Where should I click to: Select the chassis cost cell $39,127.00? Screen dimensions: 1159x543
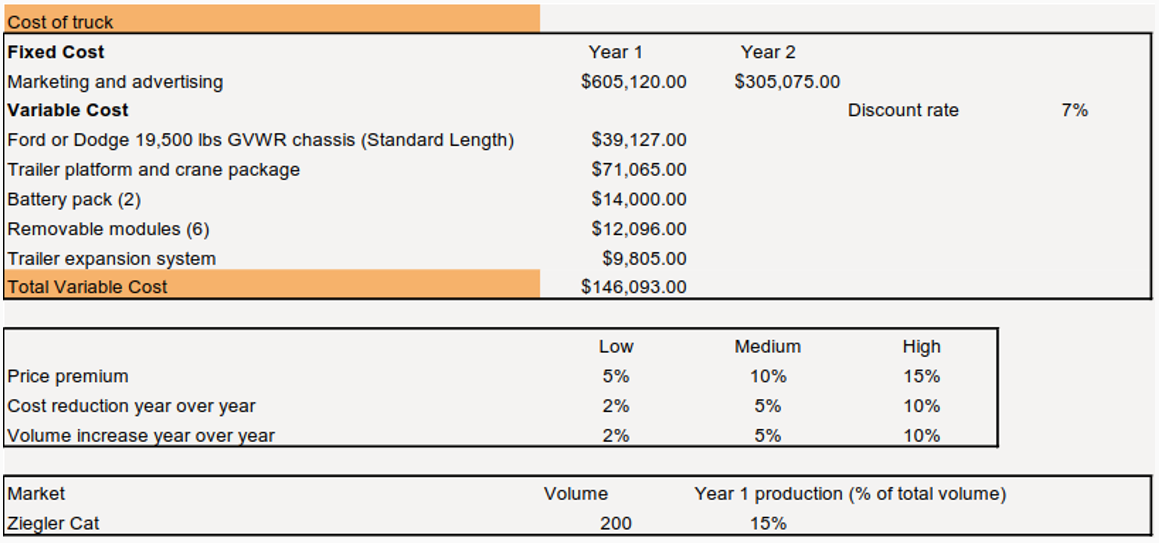point(638,140)
